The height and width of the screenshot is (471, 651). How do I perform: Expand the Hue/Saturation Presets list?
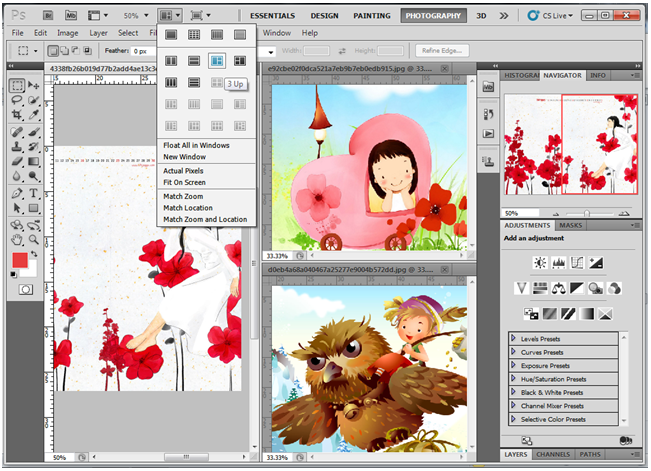click(x=514, y=379)
